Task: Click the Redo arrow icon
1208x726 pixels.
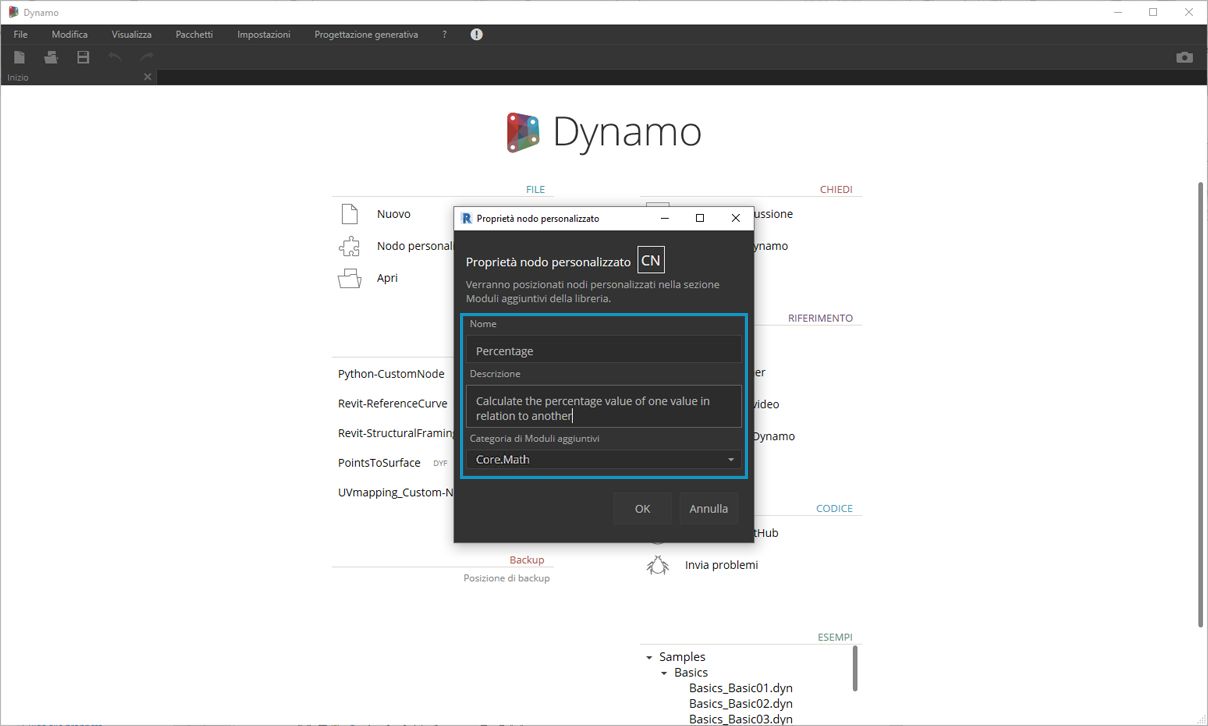Action: [147, 57]
